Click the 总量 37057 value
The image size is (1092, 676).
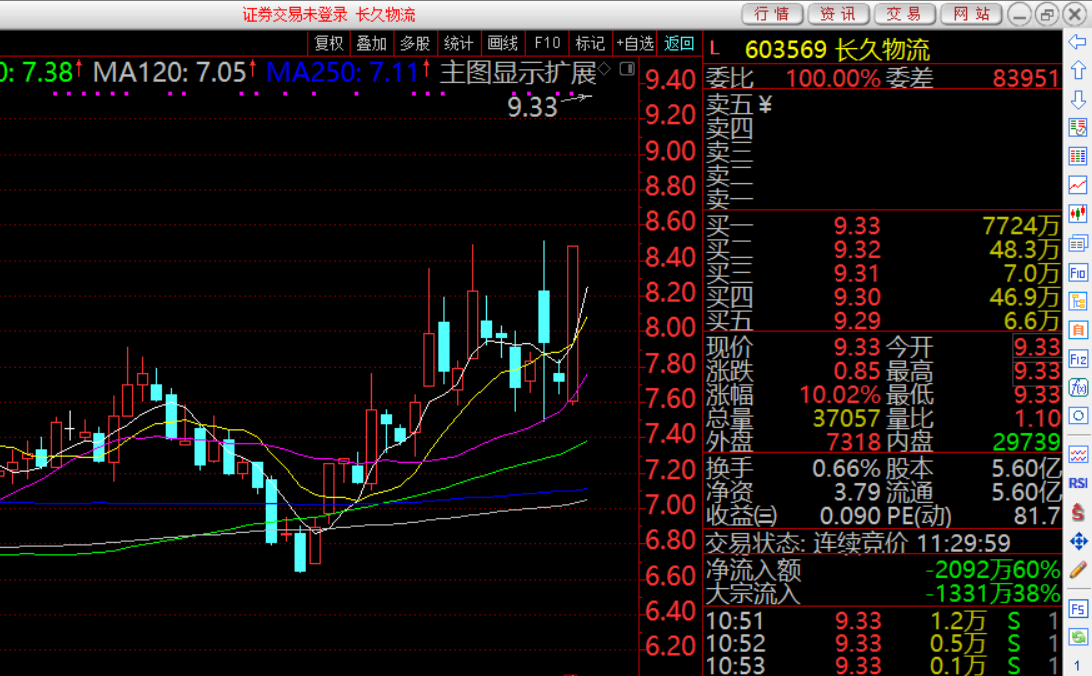click(x=847, y=418)
